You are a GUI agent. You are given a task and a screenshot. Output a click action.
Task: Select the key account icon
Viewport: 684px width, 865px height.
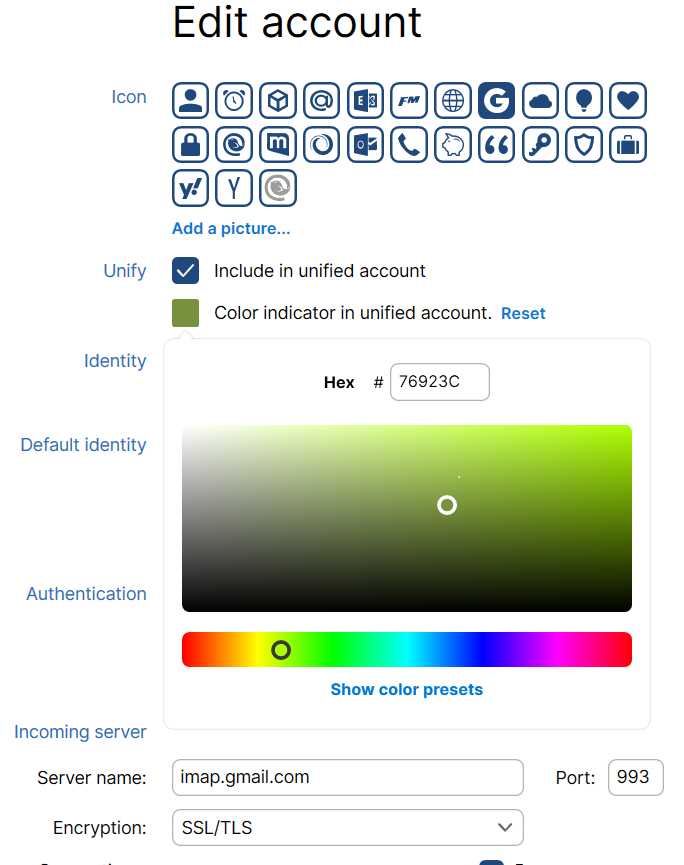[541, 145]
